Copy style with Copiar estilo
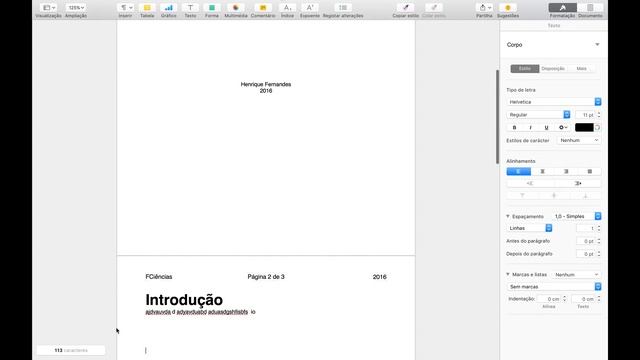The image size is (640, 360). click(405, 8)
